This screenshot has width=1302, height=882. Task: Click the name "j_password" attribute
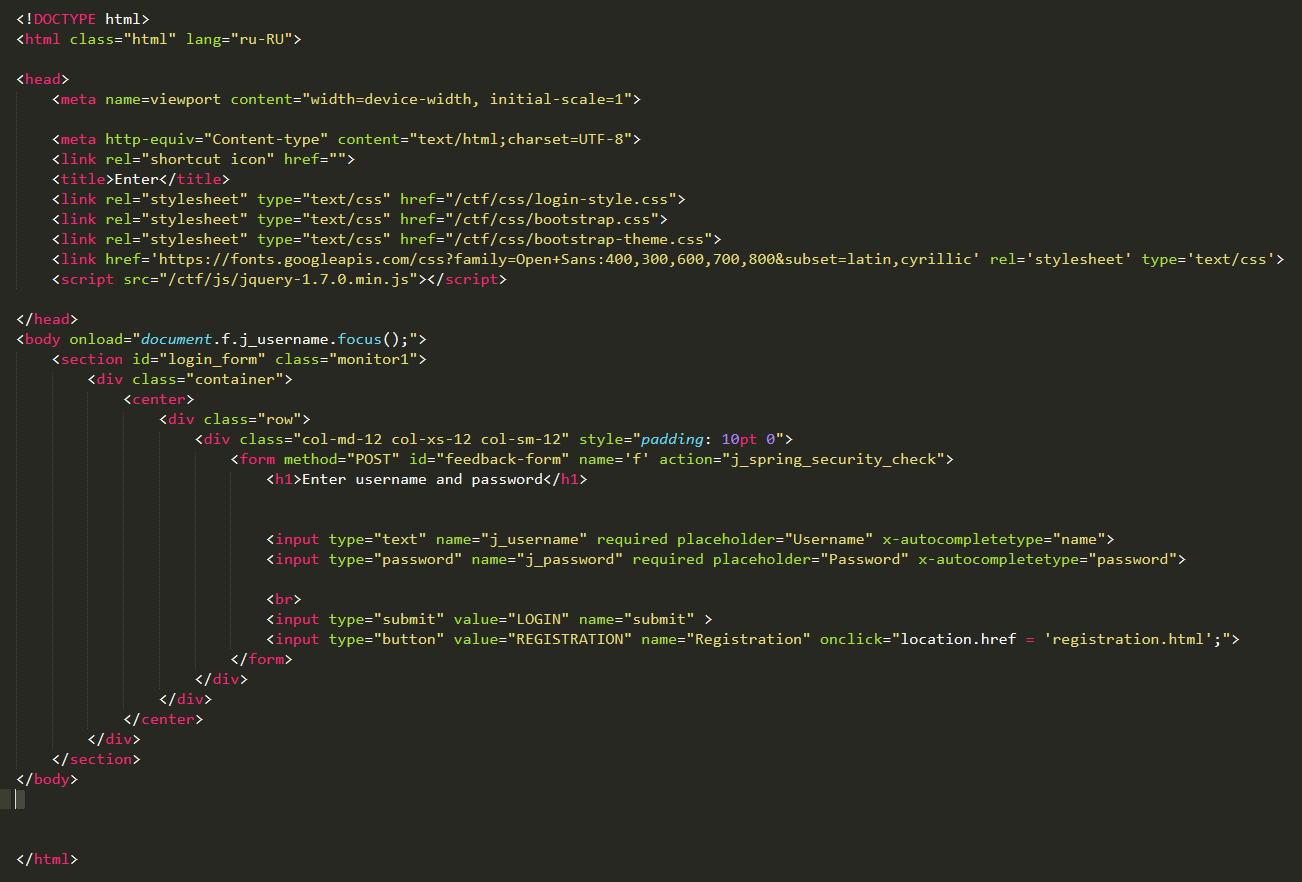pyautogui.click(x=547, y=559)
